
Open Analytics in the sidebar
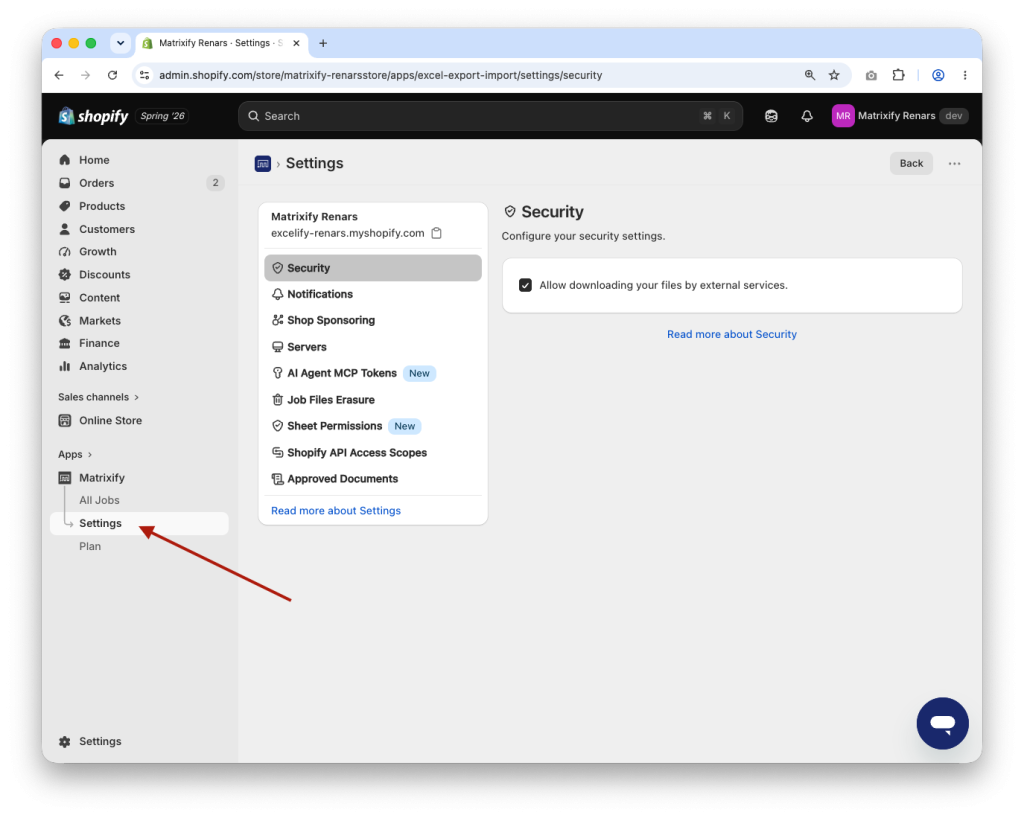coord(139,366)
